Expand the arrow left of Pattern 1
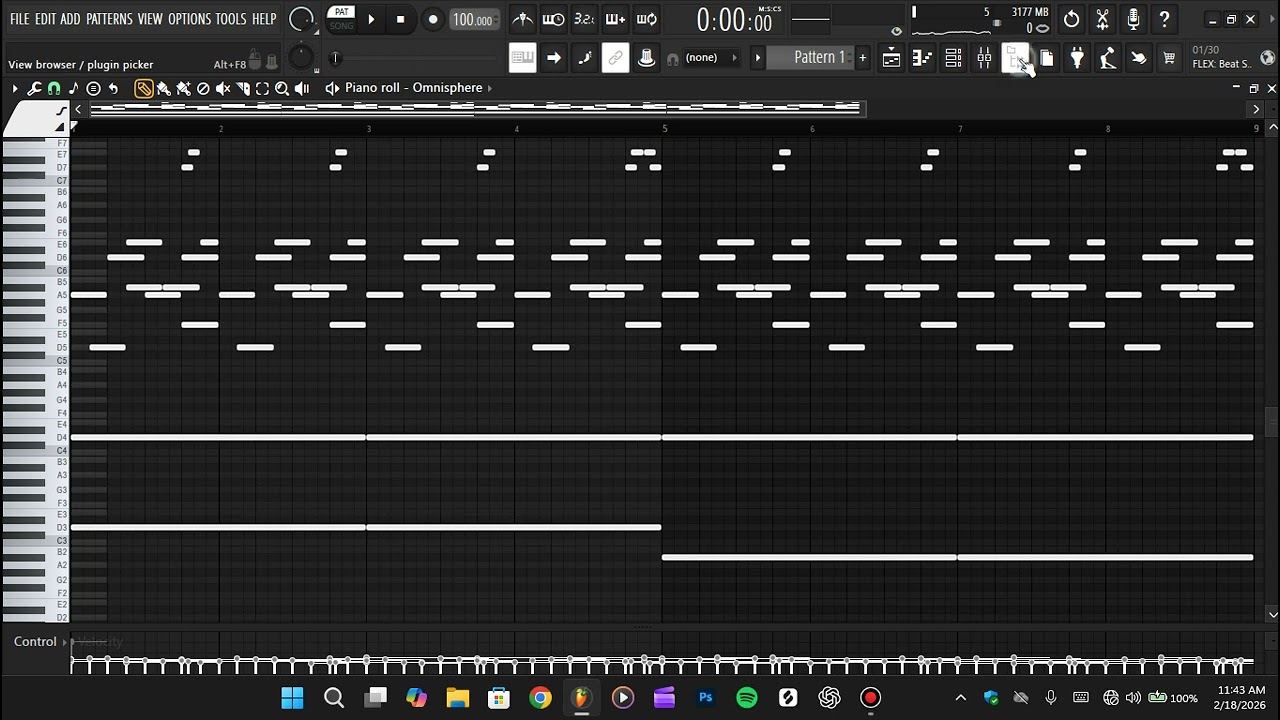This screenshot has width=1280, height=720. tap(758, 58)
